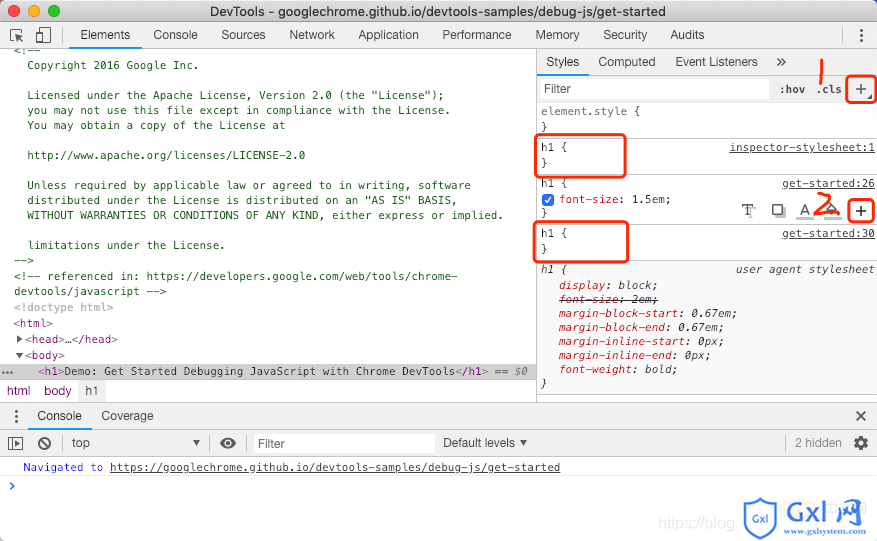Open the console drawer three-dot menu
Image resolution: width=877 pixels, height=541 pixels.
pyautogui.click(x=16, y=416)
